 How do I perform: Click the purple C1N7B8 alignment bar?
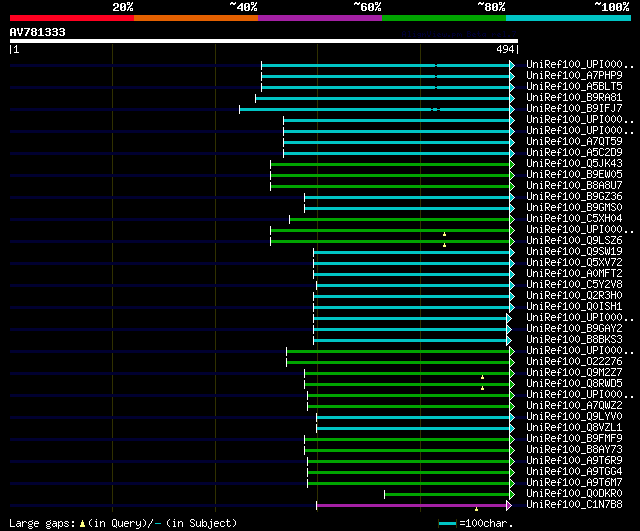point(411,505)
